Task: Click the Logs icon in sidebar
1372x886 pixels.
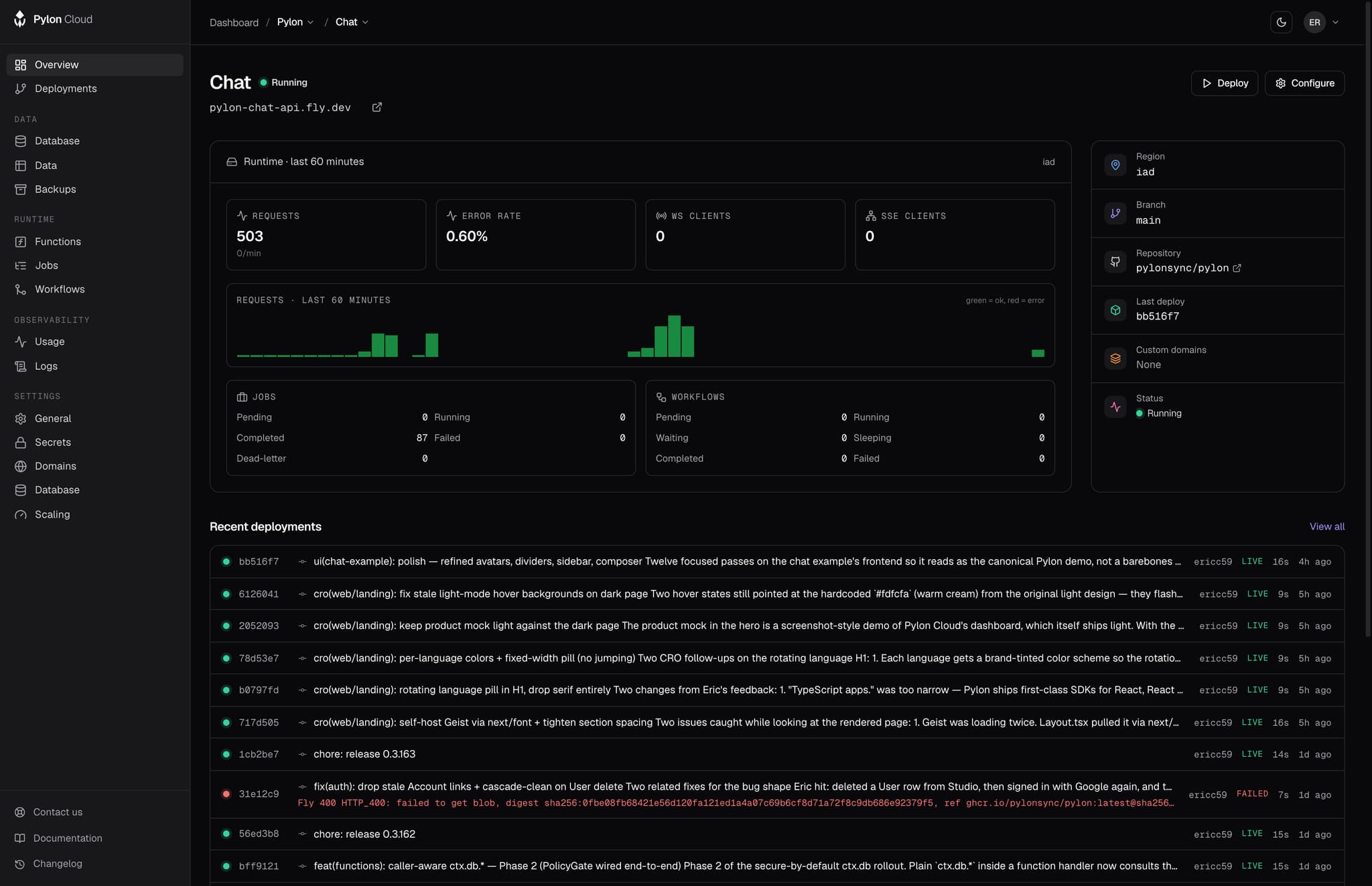Action: [x=21, y=366]
